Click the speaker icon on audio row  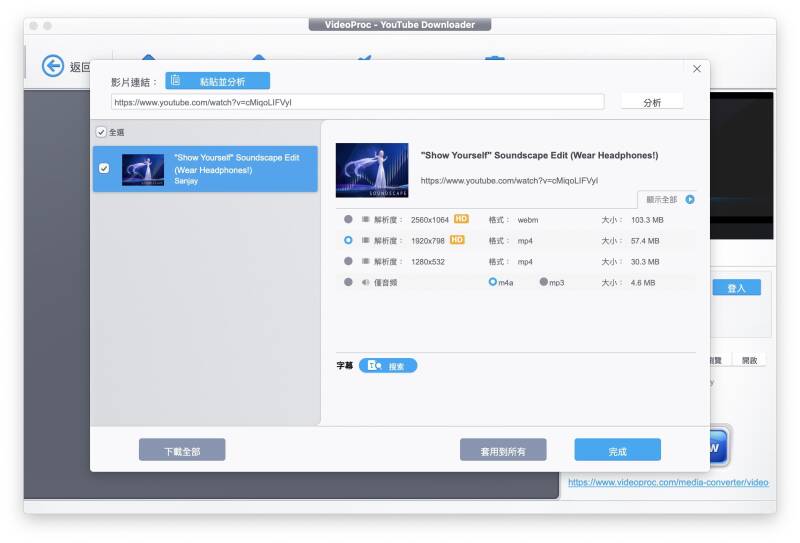click(365, 282)
